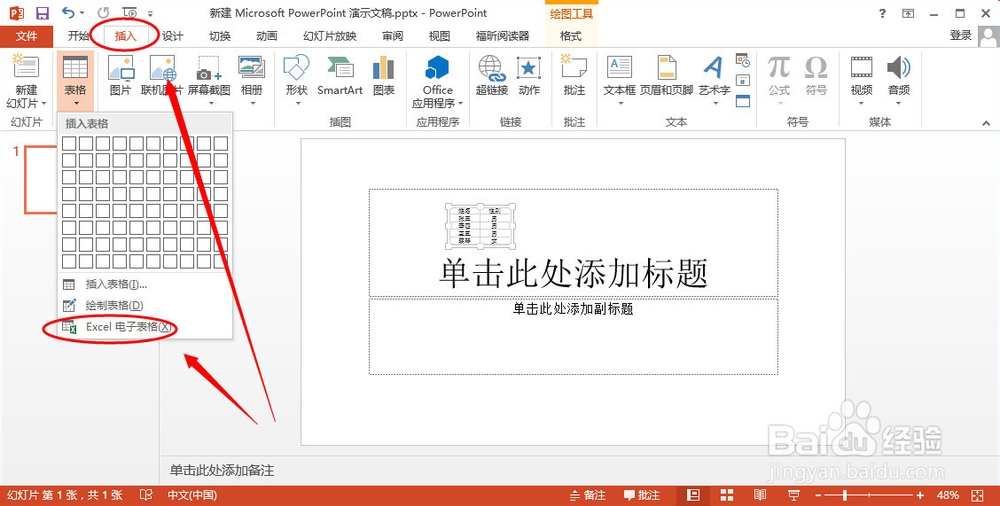
Task: Click the 超链接 (Hyperlink) icon
Action: [492, 68]
